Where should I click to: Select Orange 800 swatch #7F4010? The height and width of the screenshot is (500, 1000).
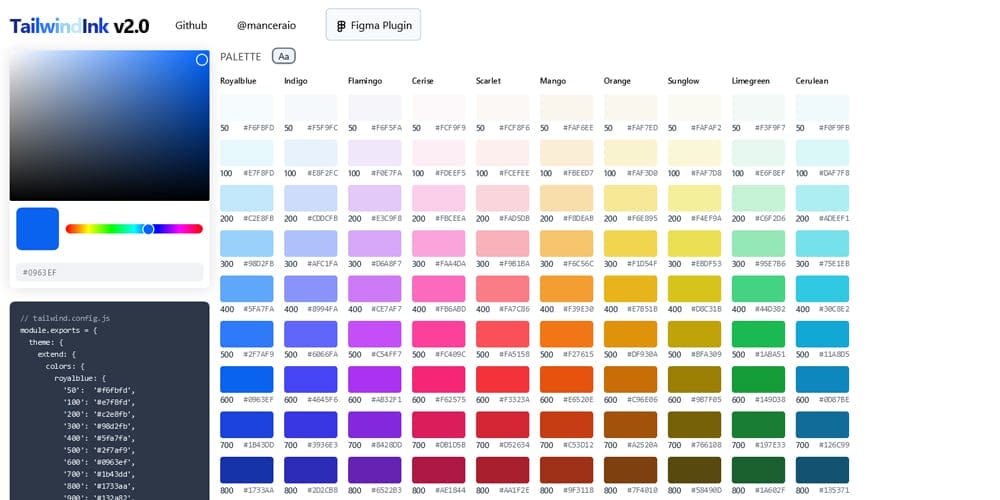[x=631, y=470]
